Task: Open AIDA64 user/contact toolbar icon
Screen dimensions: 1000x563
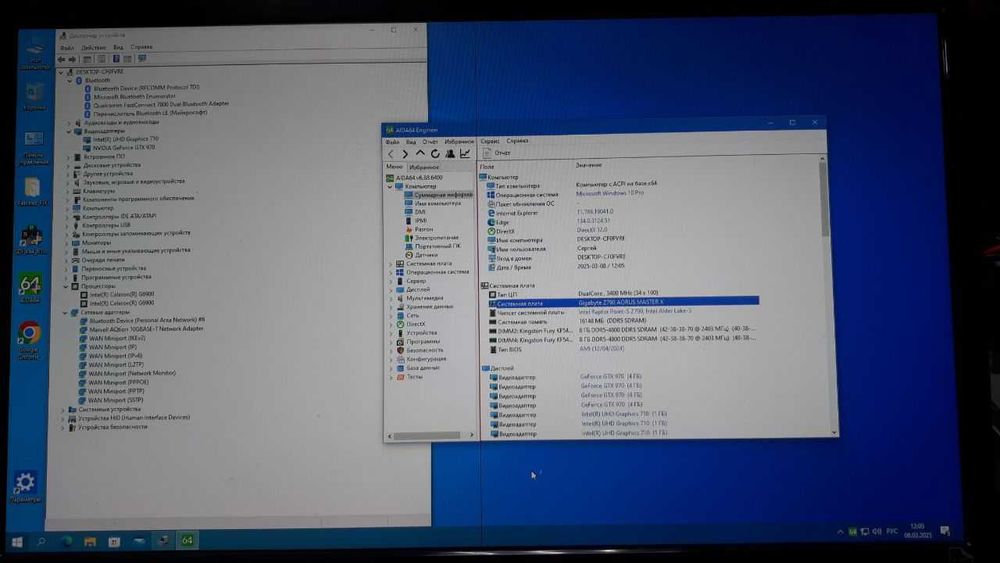Action: pos(450,154)
